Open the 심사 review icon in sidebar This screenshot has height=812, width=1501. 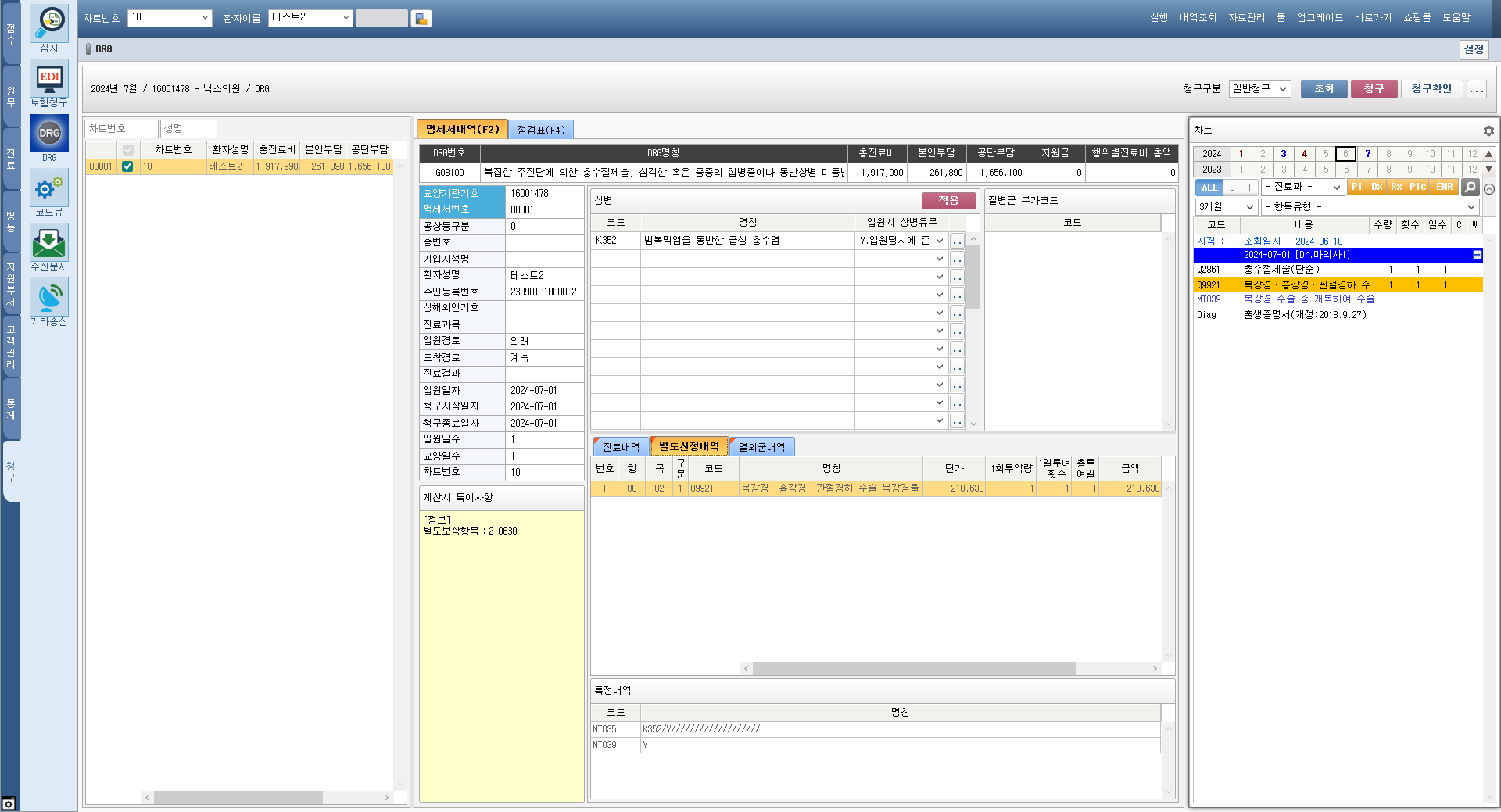pos(48,24)
